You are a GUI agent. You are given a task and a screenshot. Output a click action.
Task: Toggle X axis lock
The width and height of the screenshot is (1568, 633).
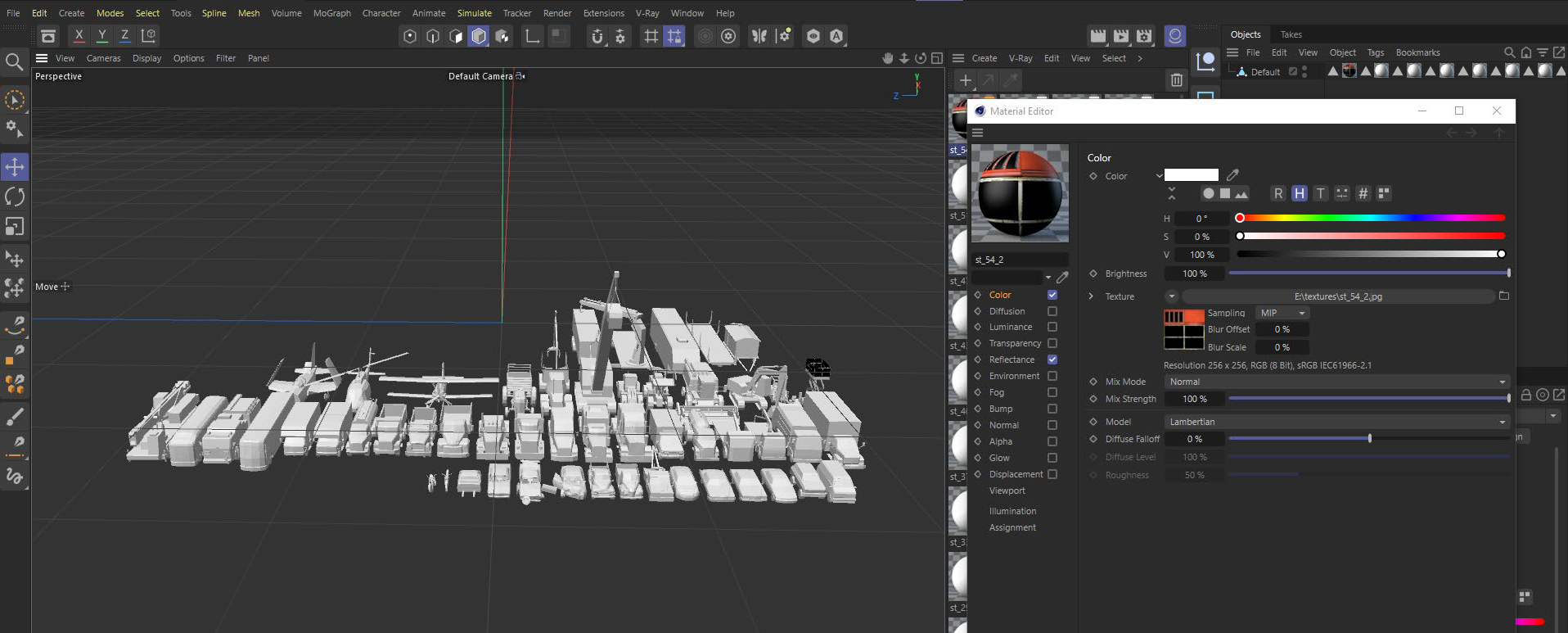(79, 35)
